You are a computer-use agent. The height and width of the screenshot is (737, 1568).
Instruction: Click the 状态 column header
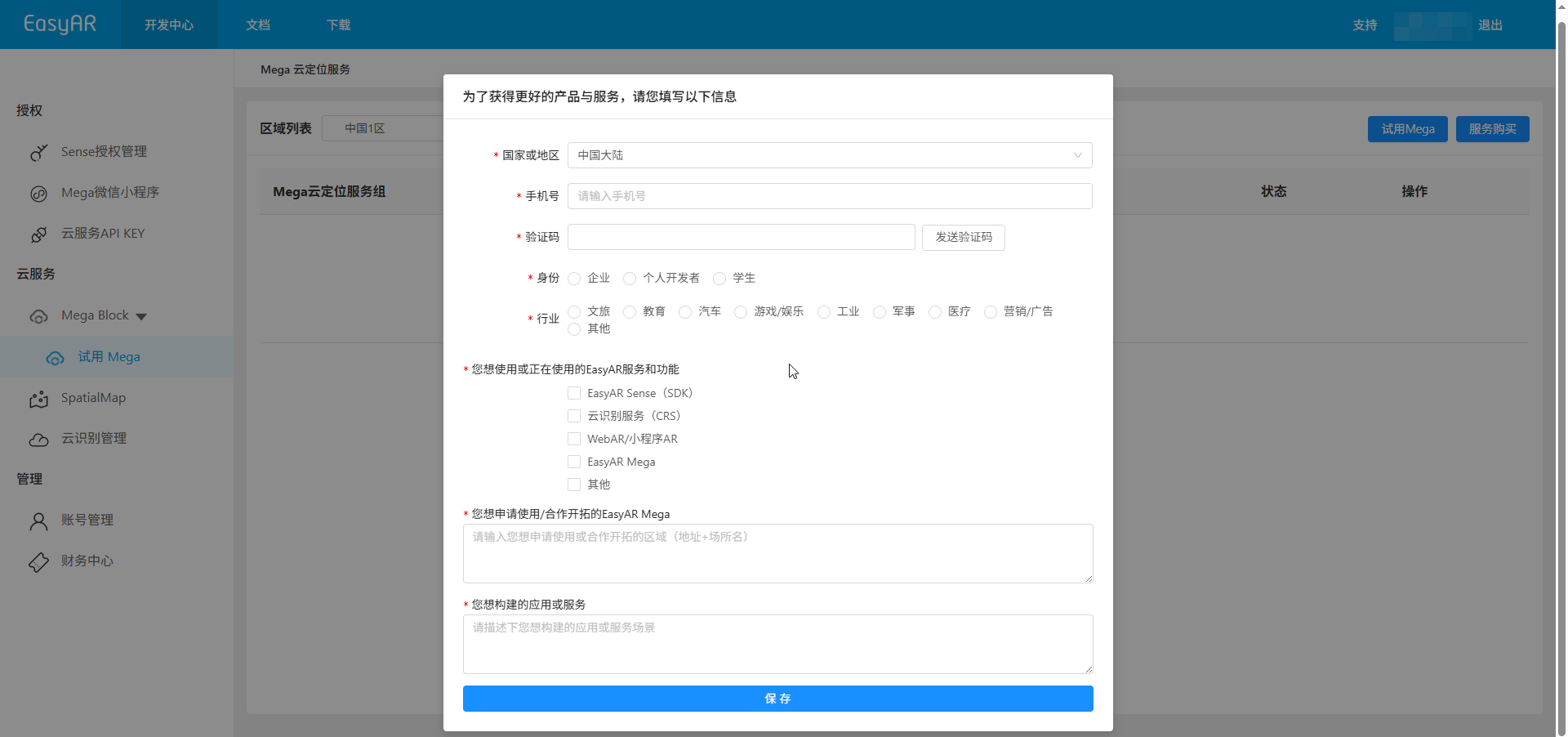click(1273, 191)
